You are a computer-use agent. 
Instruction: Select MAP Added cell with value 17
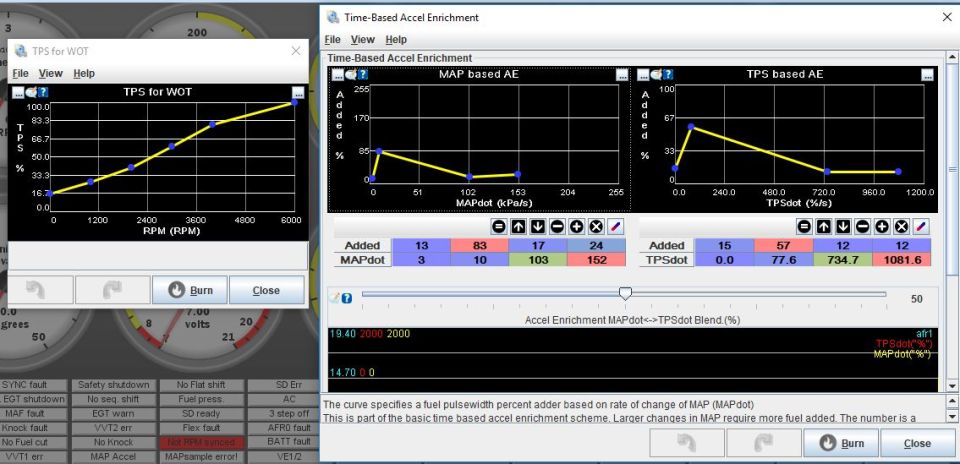[538, 245]
